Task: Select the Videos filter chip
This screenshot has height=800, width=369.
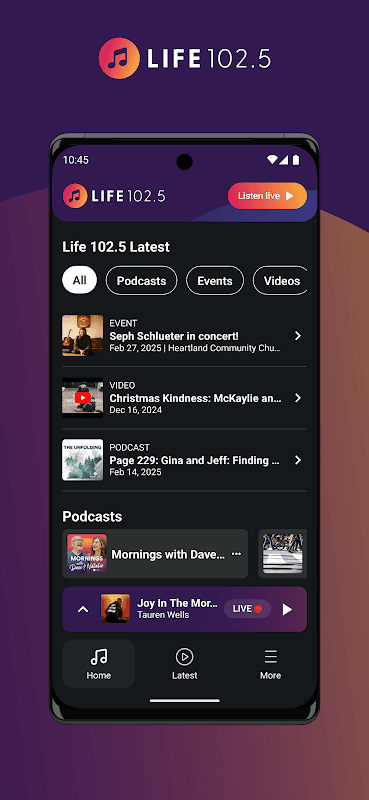Action: [x=281, y=281]
